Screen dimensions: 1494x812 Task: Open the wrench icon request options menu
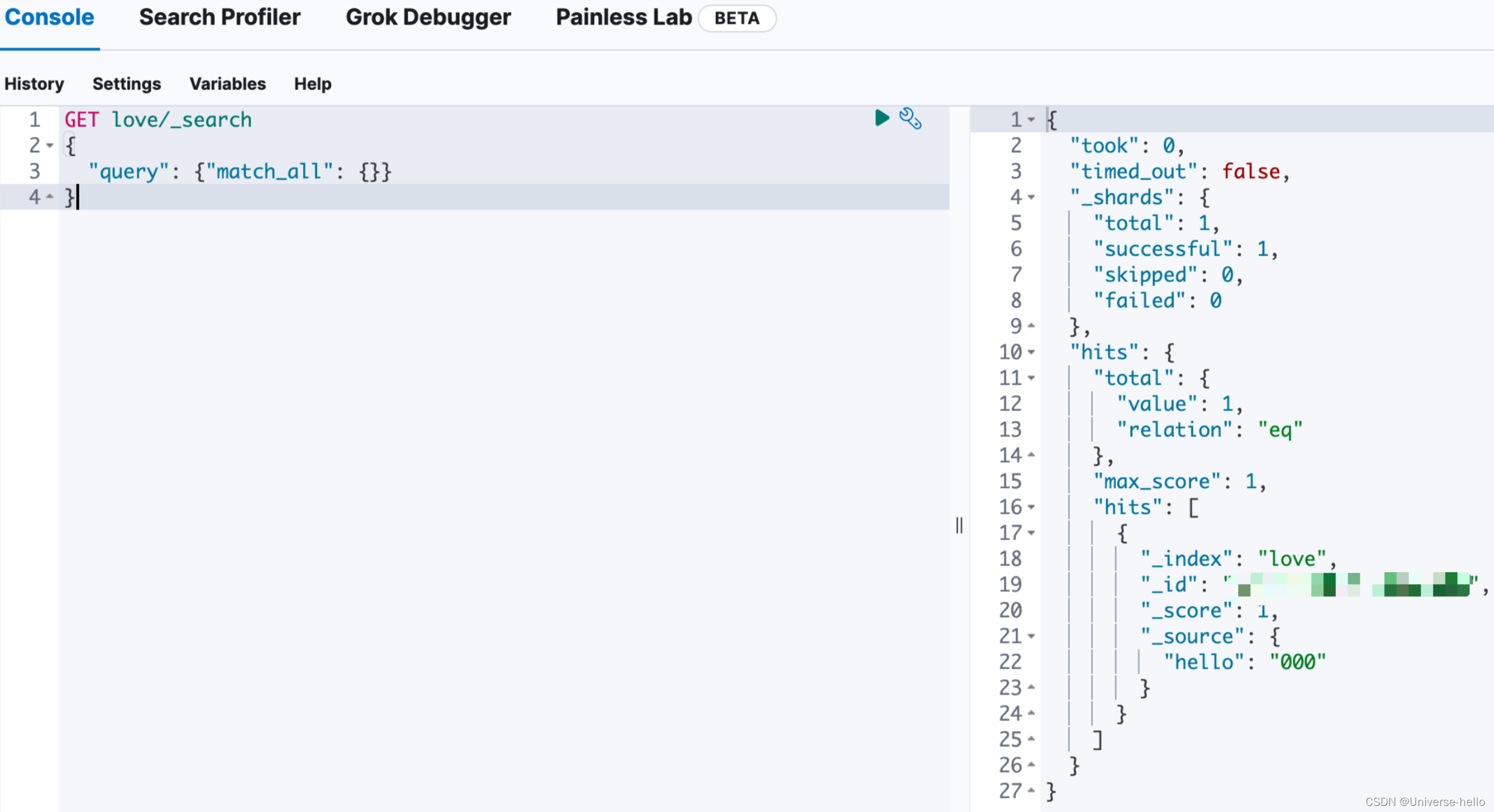click(911, 119)
